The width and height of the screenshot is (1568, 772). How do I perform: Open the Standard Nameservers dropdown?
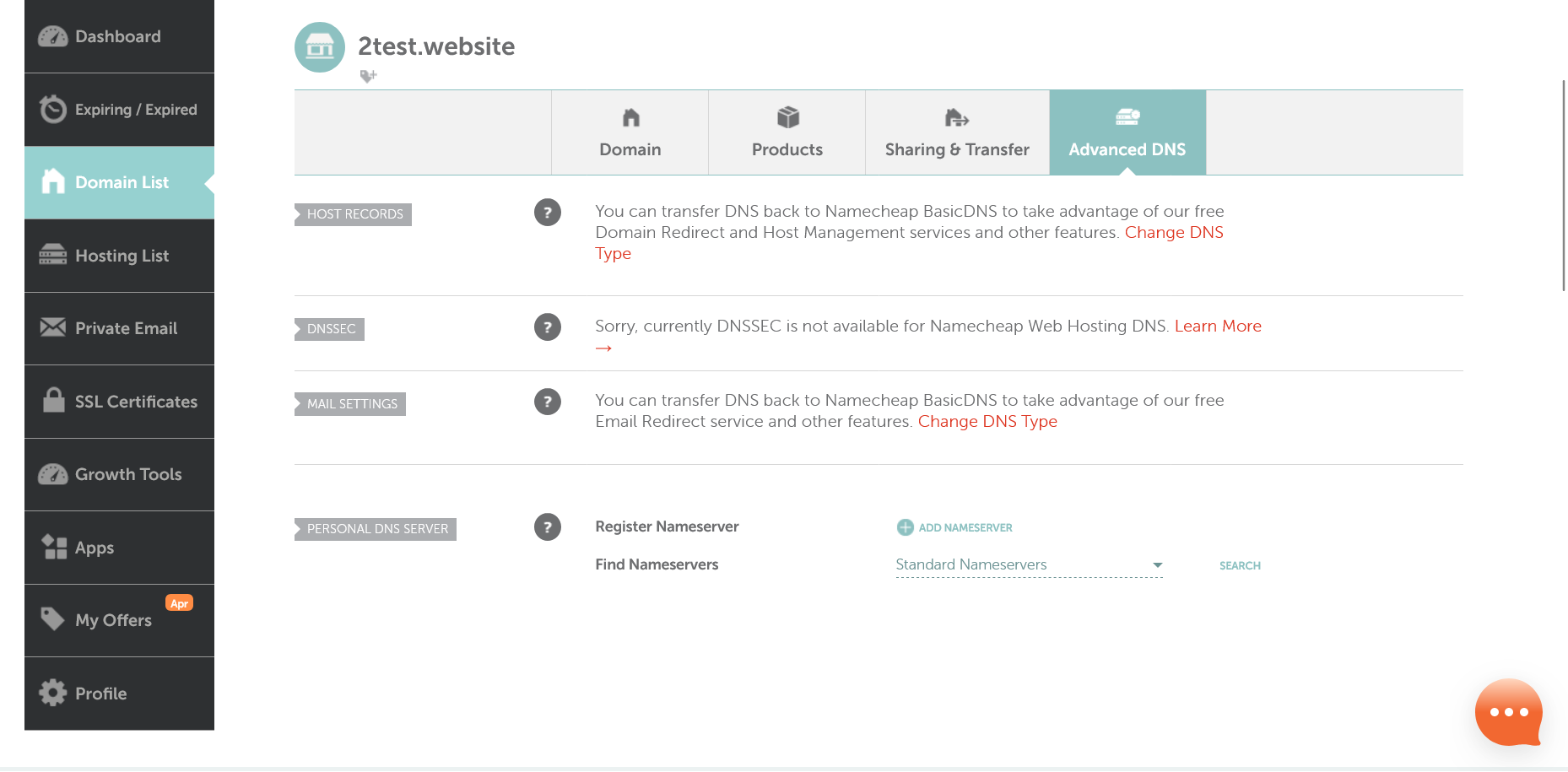pyautogui.click(x=1029, y=565)
